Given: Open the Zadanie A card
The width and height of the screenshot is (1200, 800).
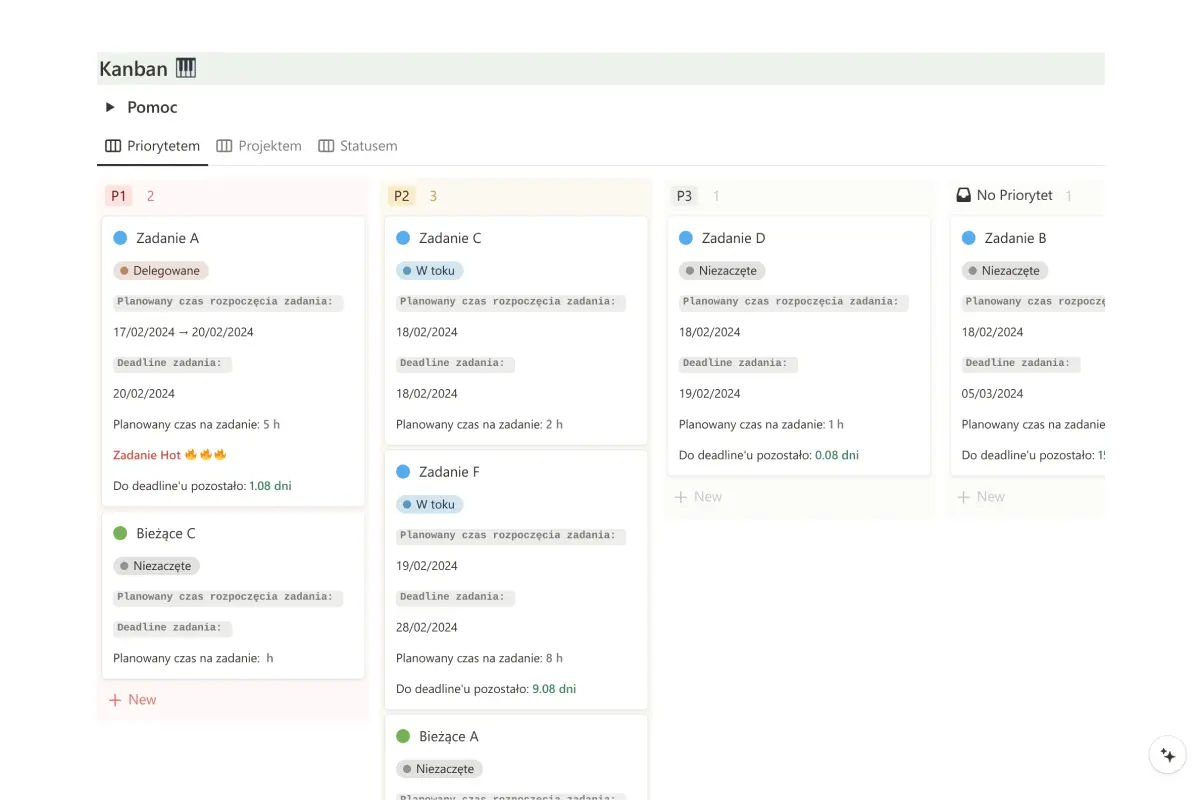Looking at the screenshot, I should [170, 238].
